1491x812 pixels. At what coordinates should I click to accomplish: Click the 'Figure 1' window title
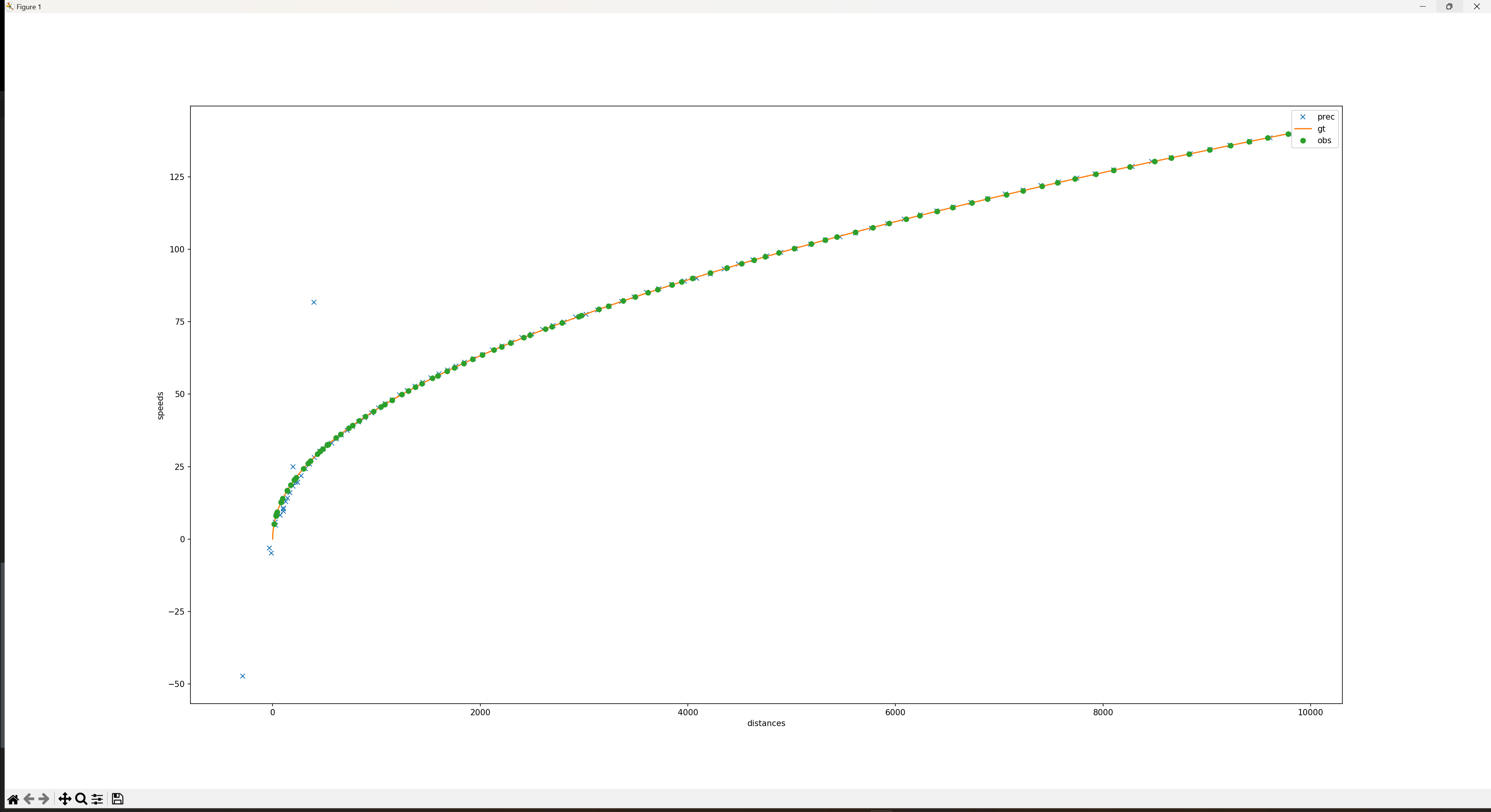[29, 7]
